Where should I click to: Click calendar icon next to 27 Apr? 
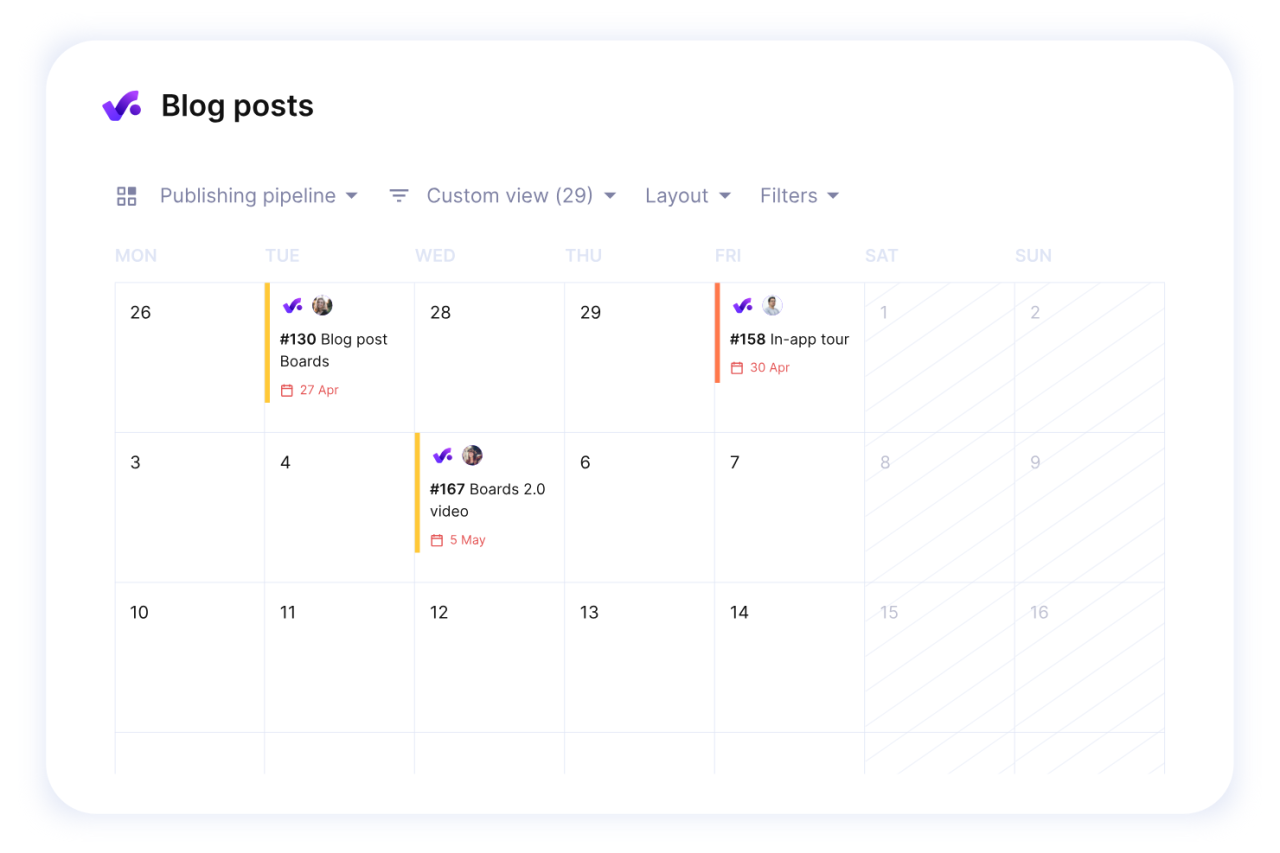[x=287, y=390]
